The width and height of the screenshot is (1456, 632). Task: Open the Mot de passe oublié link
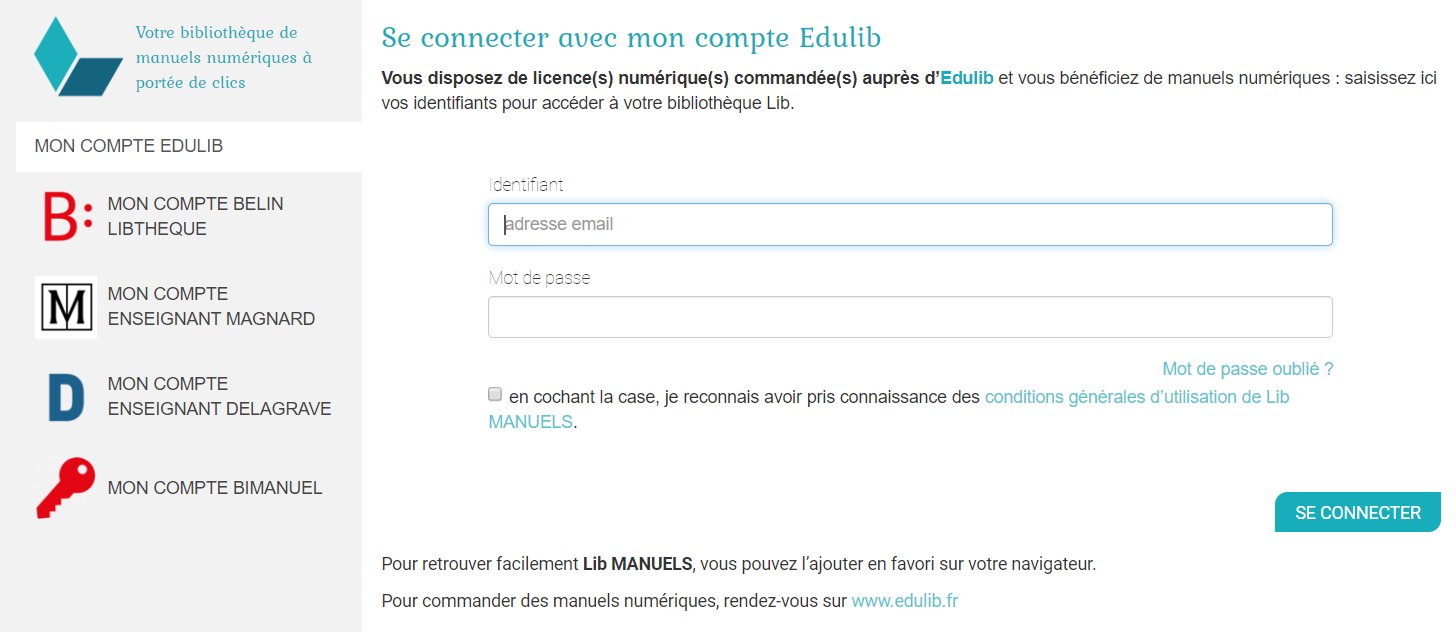pyautogui.click(x=1247, y=369)
